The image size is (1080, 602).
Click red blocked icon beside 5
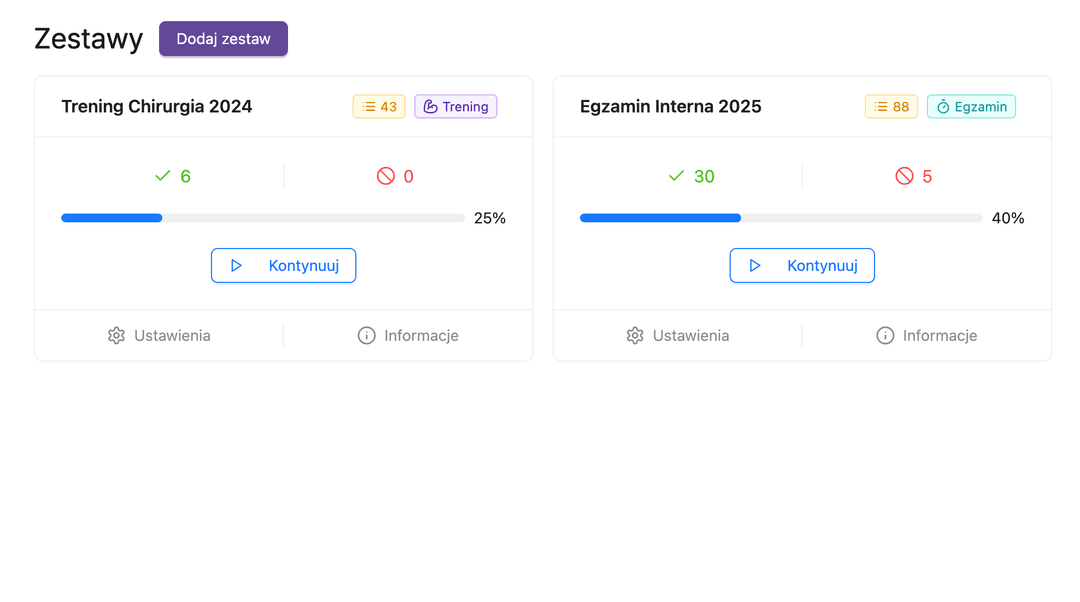click(904, 176)
